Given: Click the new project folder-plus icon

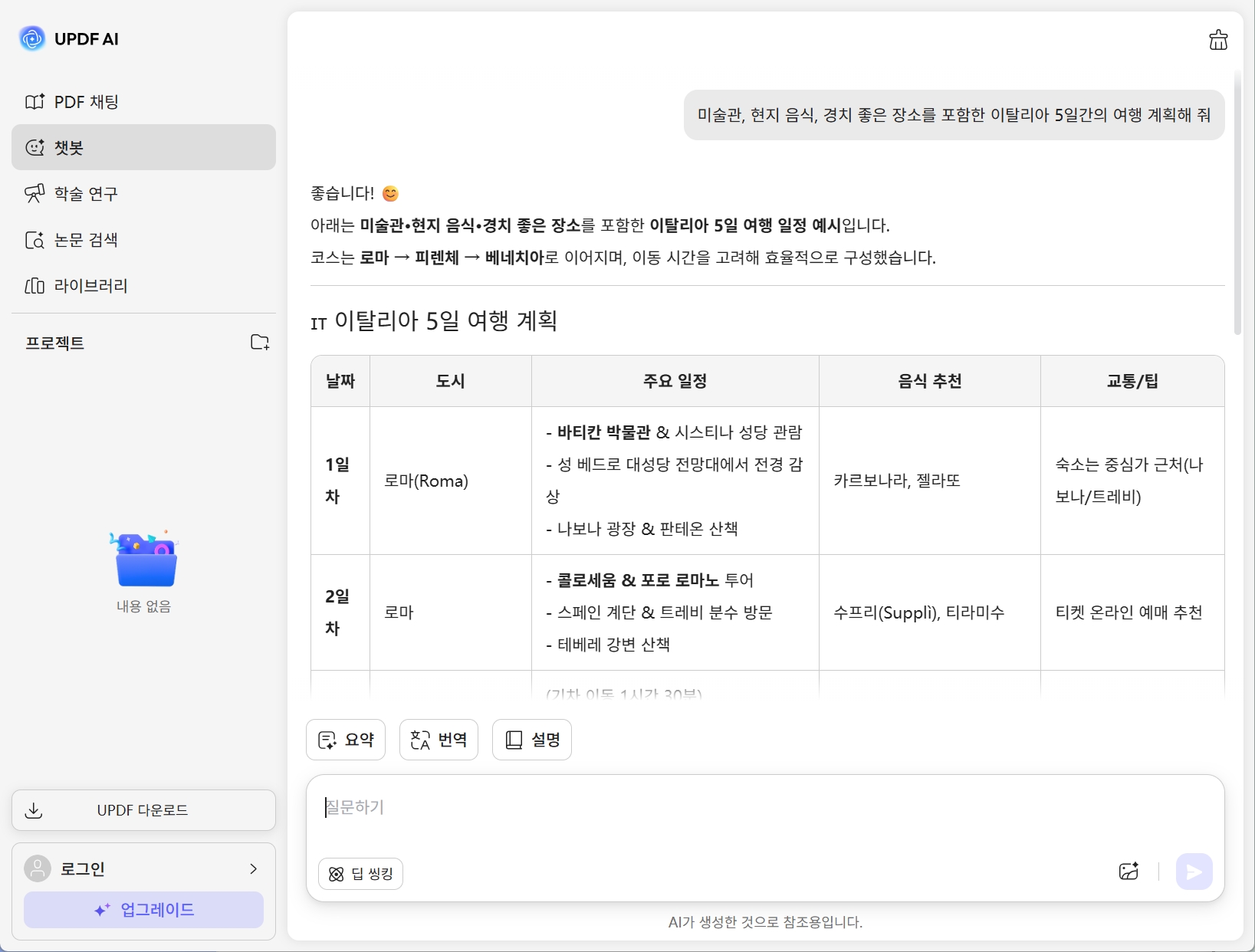Looking at the screenshot, I should (259, 343).
